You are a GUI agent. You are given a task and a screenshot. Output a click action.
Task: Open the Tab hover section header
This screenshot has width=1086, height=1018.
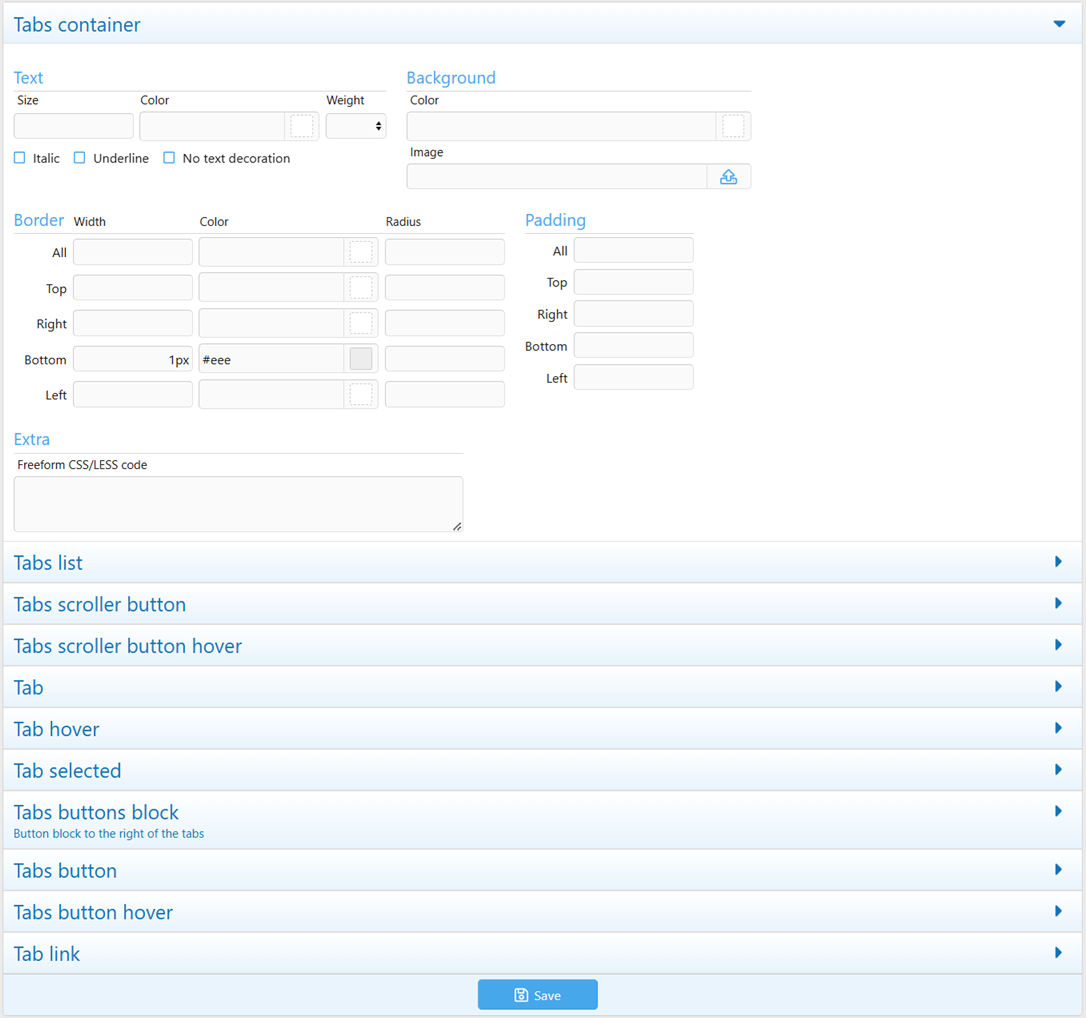(x=540, y=729)
